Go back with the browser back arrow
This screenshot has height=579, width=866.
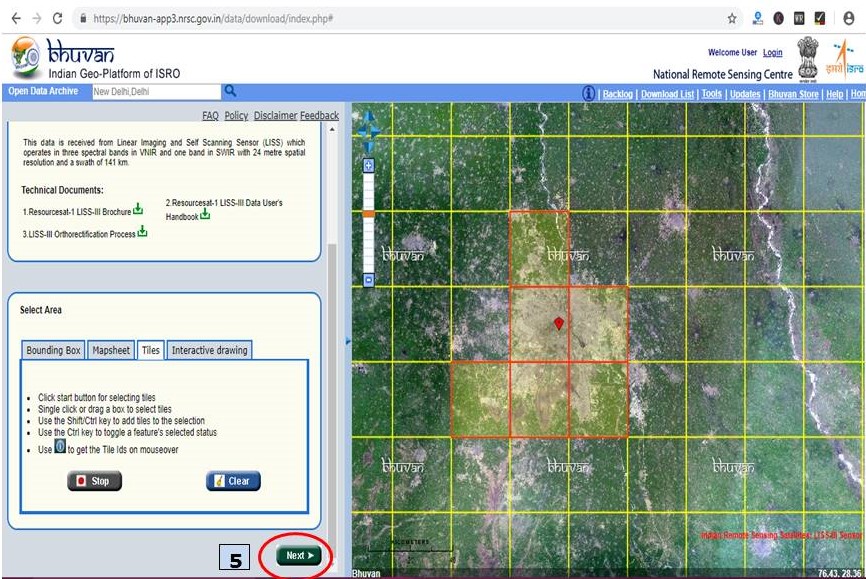click(16, 18)
